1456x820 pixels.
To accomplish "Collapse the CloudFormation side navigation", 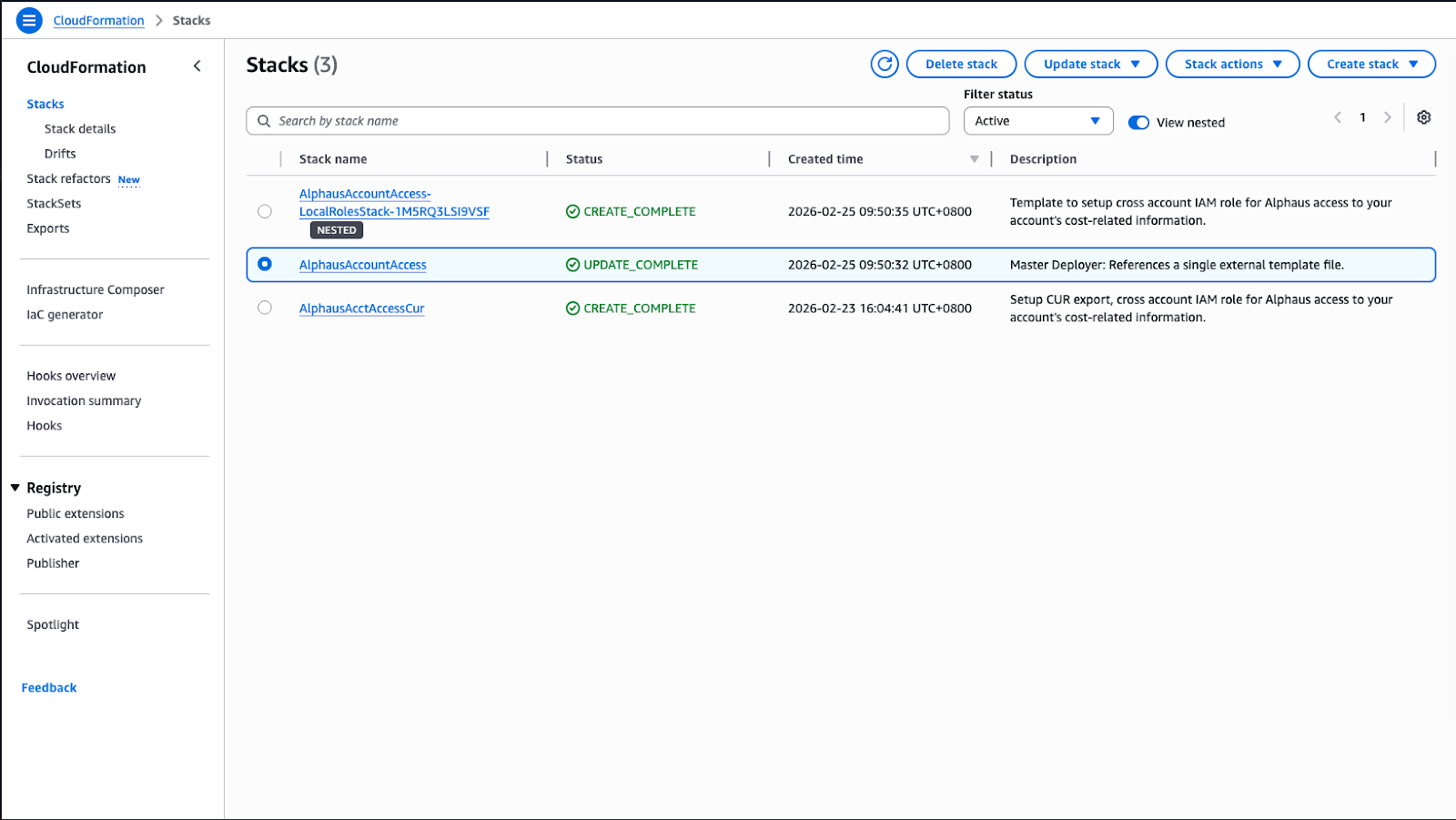I will pos(197,66).
